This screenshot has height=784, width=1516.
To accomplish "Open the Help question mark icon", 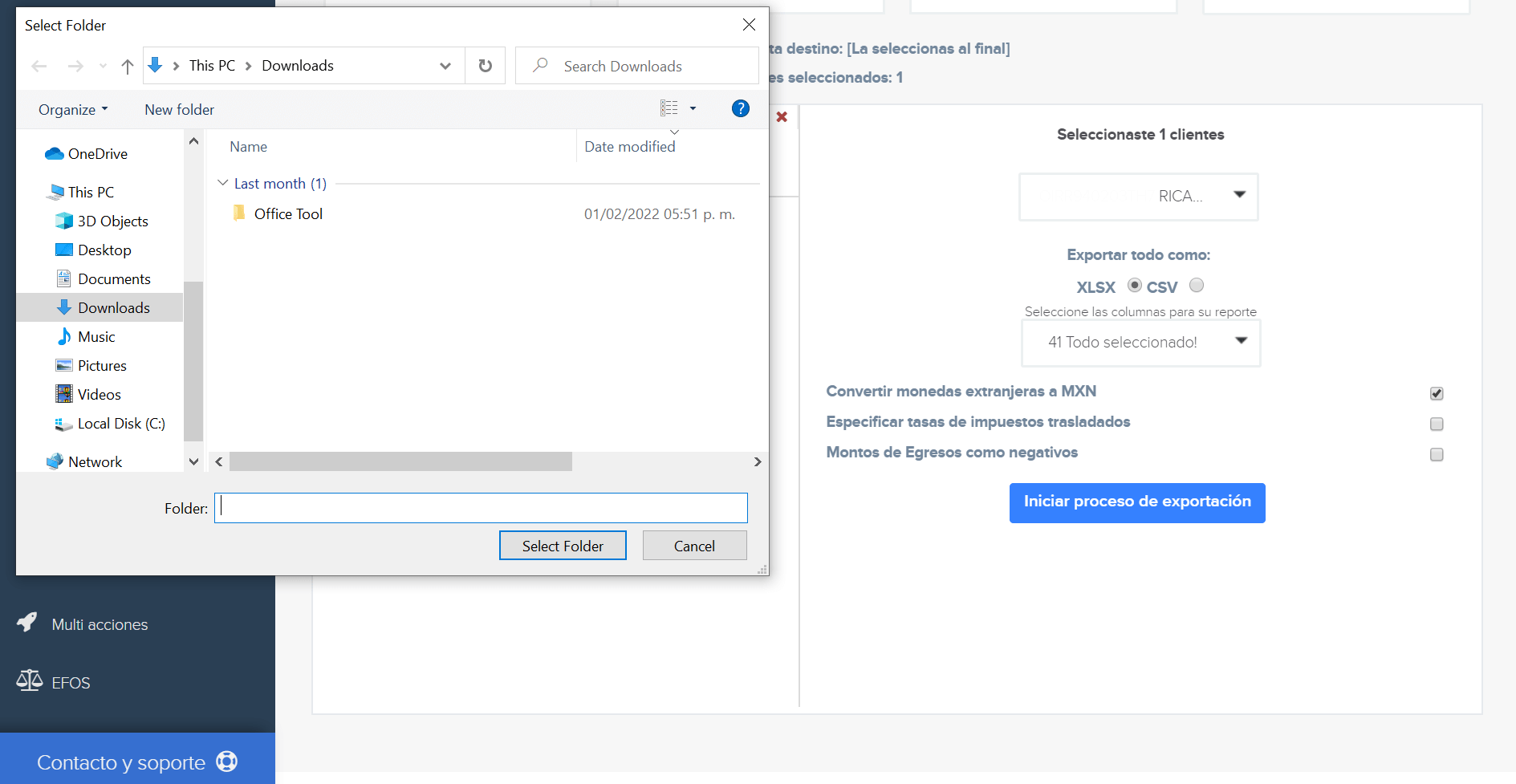I will coord(740,108).
